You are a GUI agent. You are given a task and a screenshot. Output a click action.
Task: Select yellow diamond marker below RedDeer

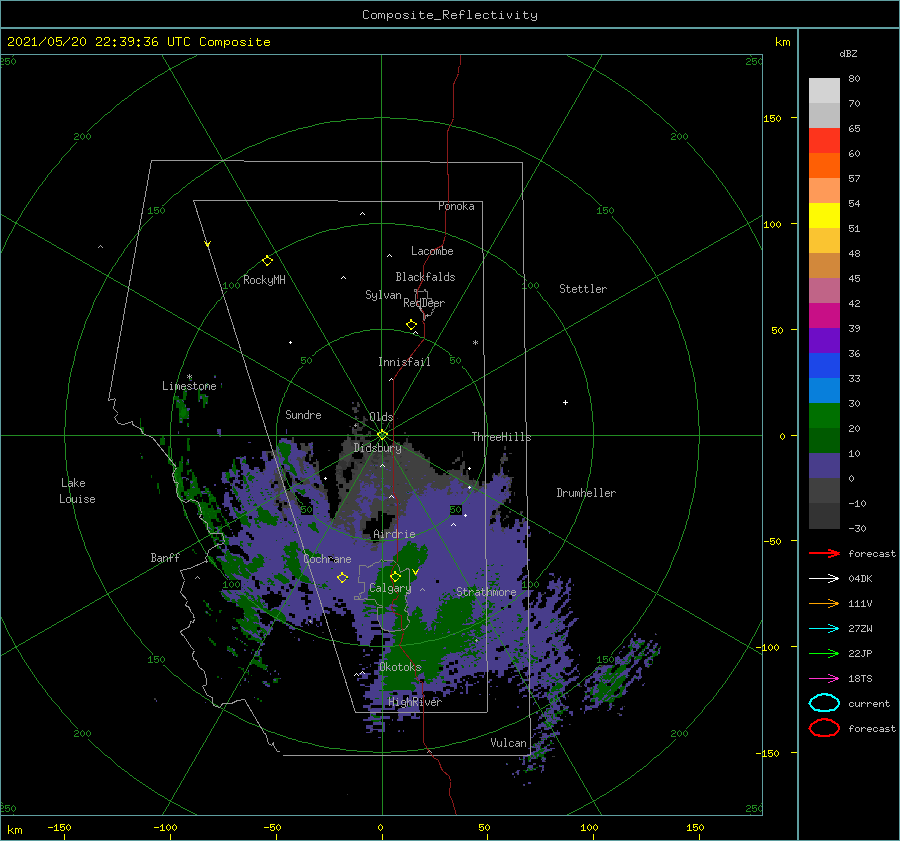411,325
